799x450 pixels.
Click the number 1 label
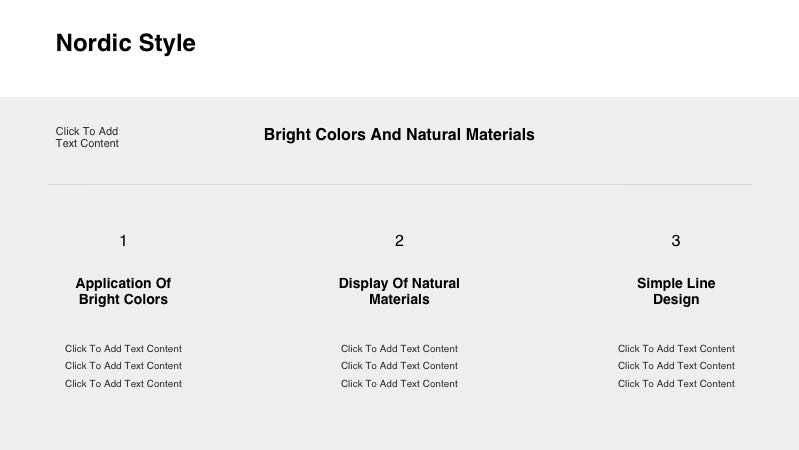(123, 241)
